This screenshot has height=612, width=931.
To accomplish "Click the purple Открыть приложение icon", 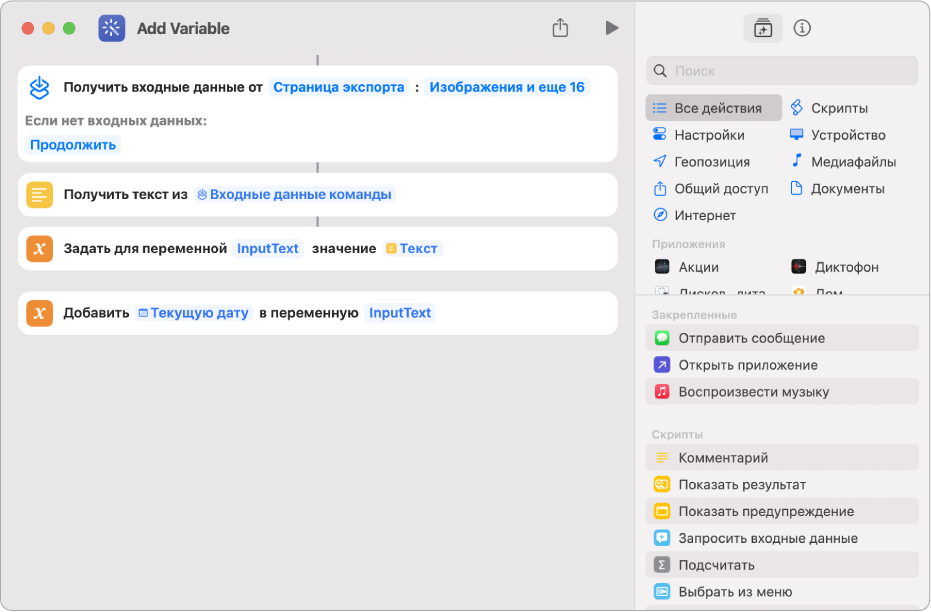I will [661, 364].
